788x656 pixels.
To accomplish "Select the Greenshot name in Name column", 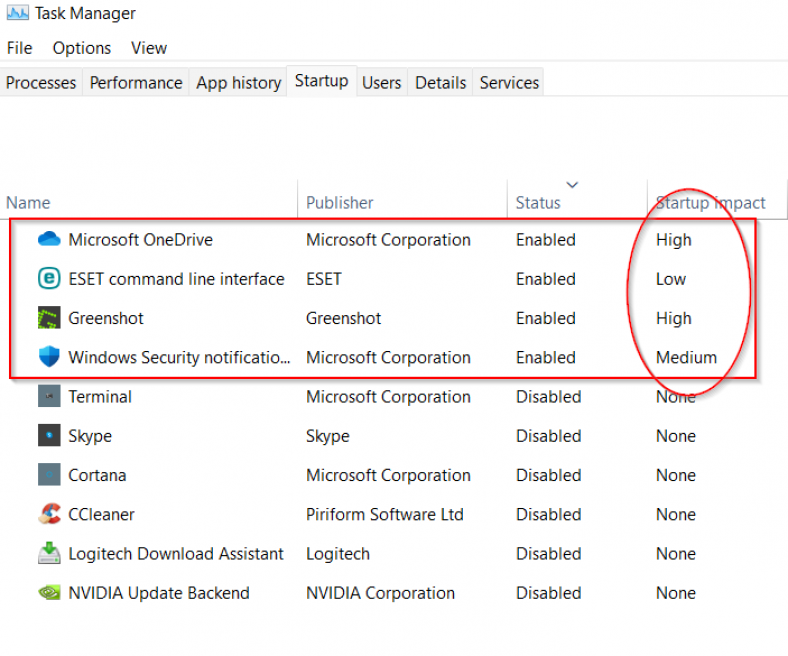I will (x=106, y=318).
